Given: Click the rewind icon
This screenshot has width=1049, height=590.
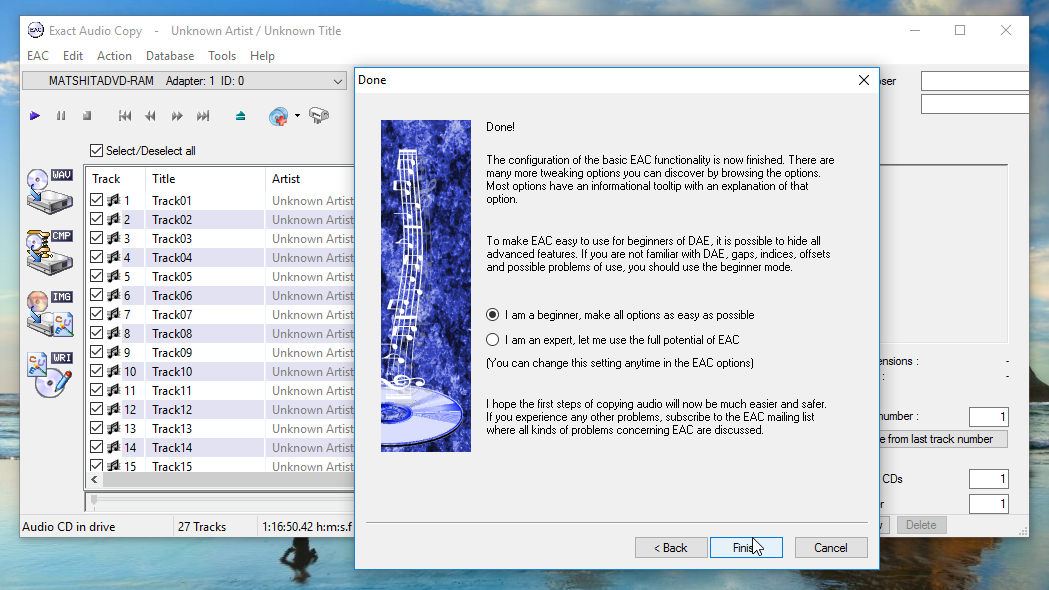Looking at the screenshot, I should [x=151, y=116].
